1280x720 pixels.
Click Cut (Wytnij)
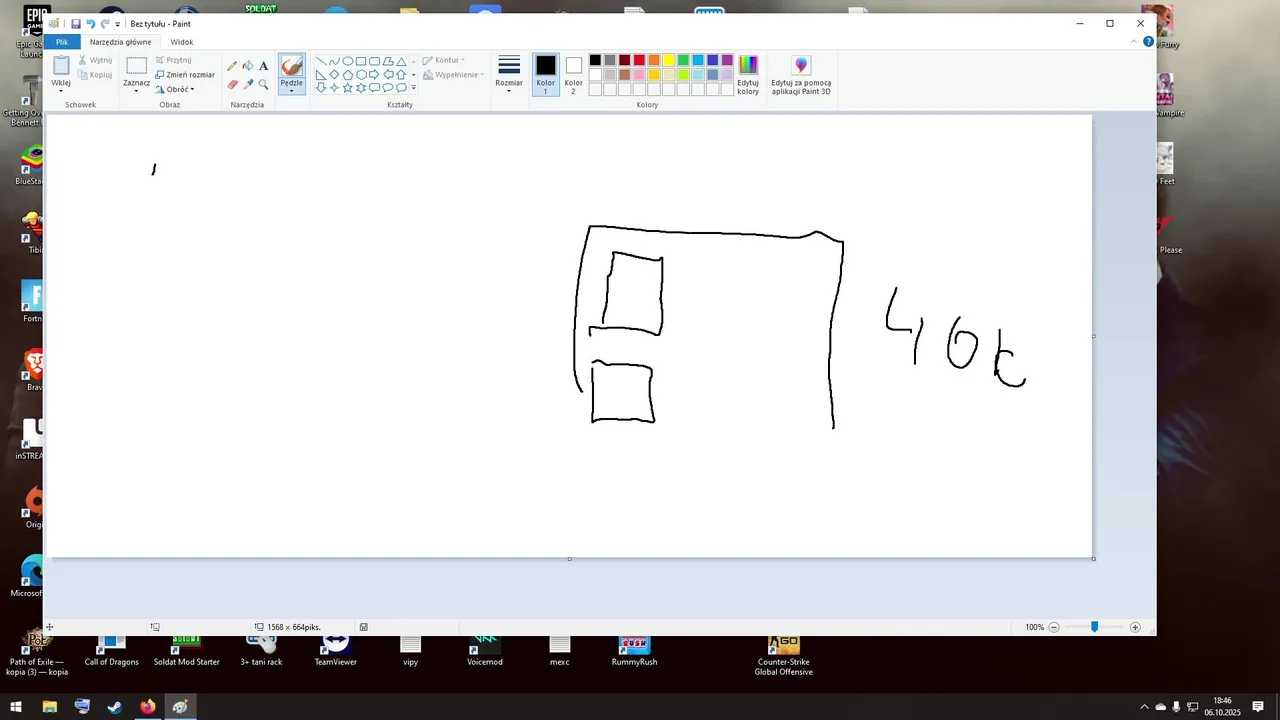point(95,60)
